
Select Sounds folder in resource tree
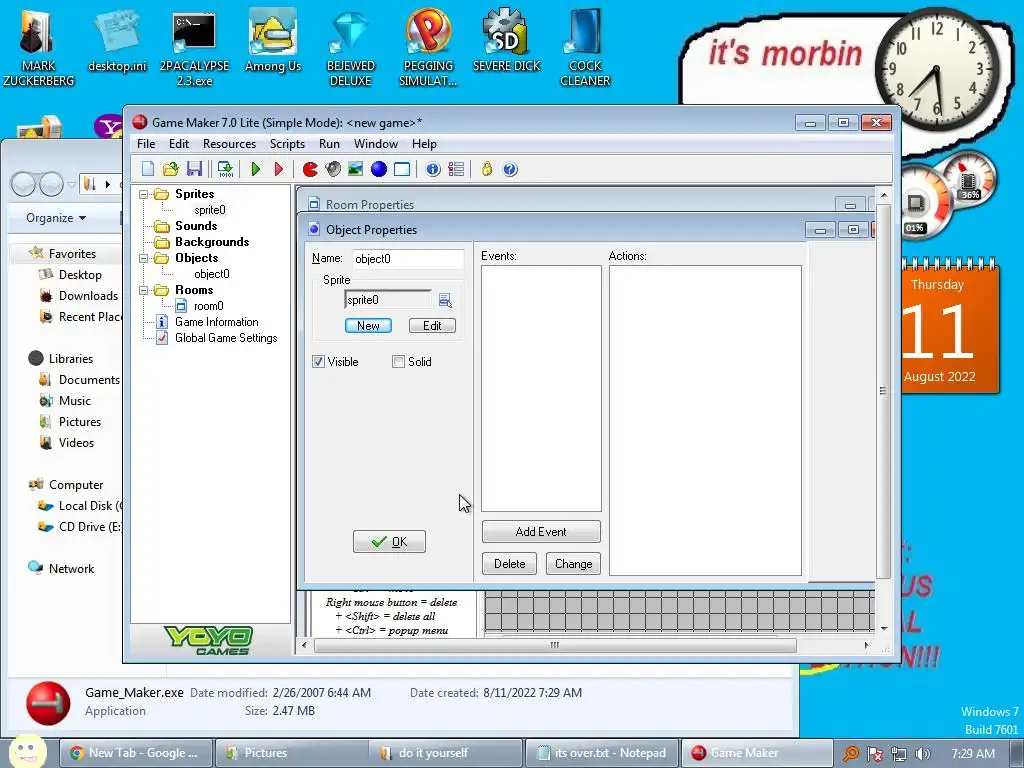196,226
